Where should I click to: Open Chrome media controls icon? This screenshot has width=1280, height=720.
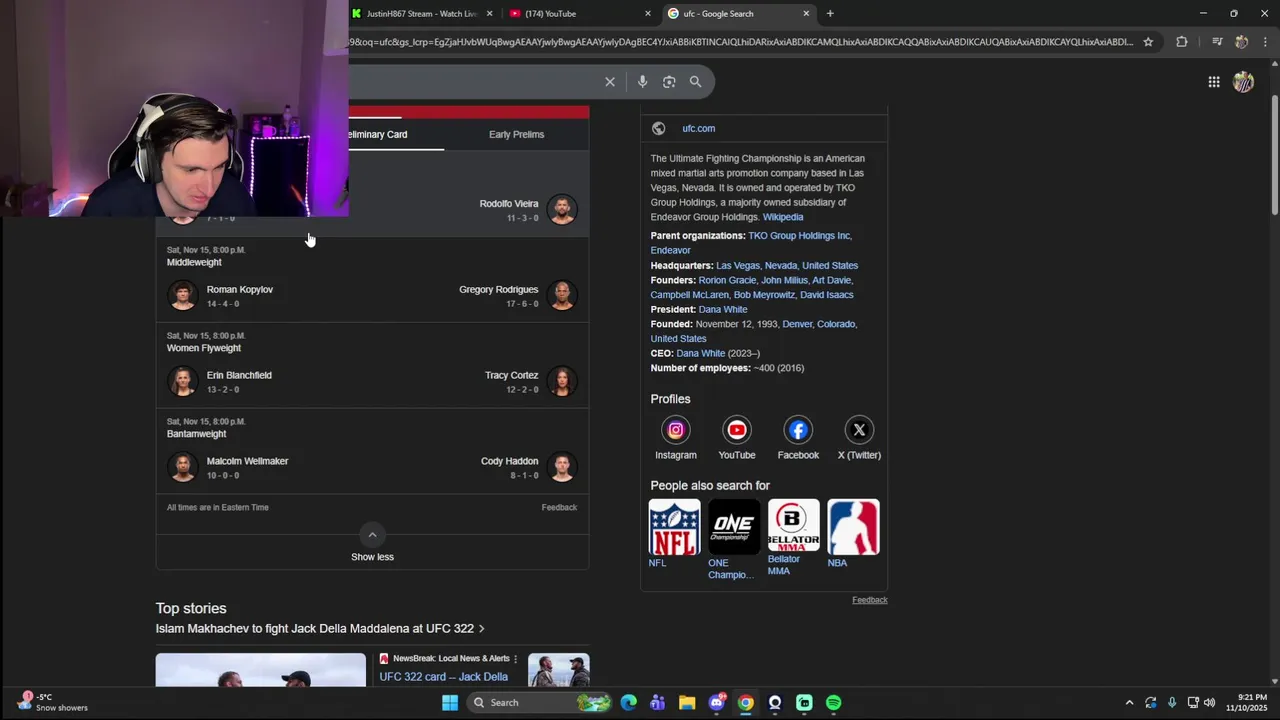(1217, 42)
